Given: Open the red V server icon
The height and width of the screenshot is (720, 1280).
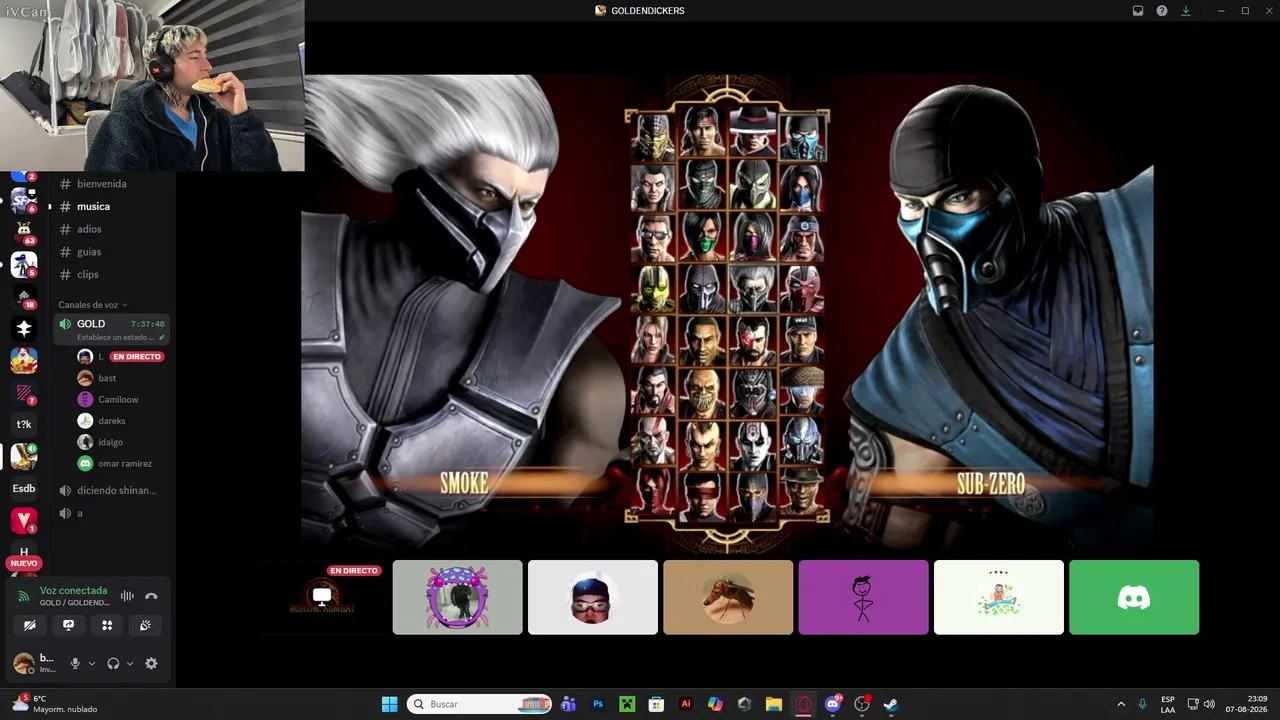Looking at the screenshot, I should [24, 520].
